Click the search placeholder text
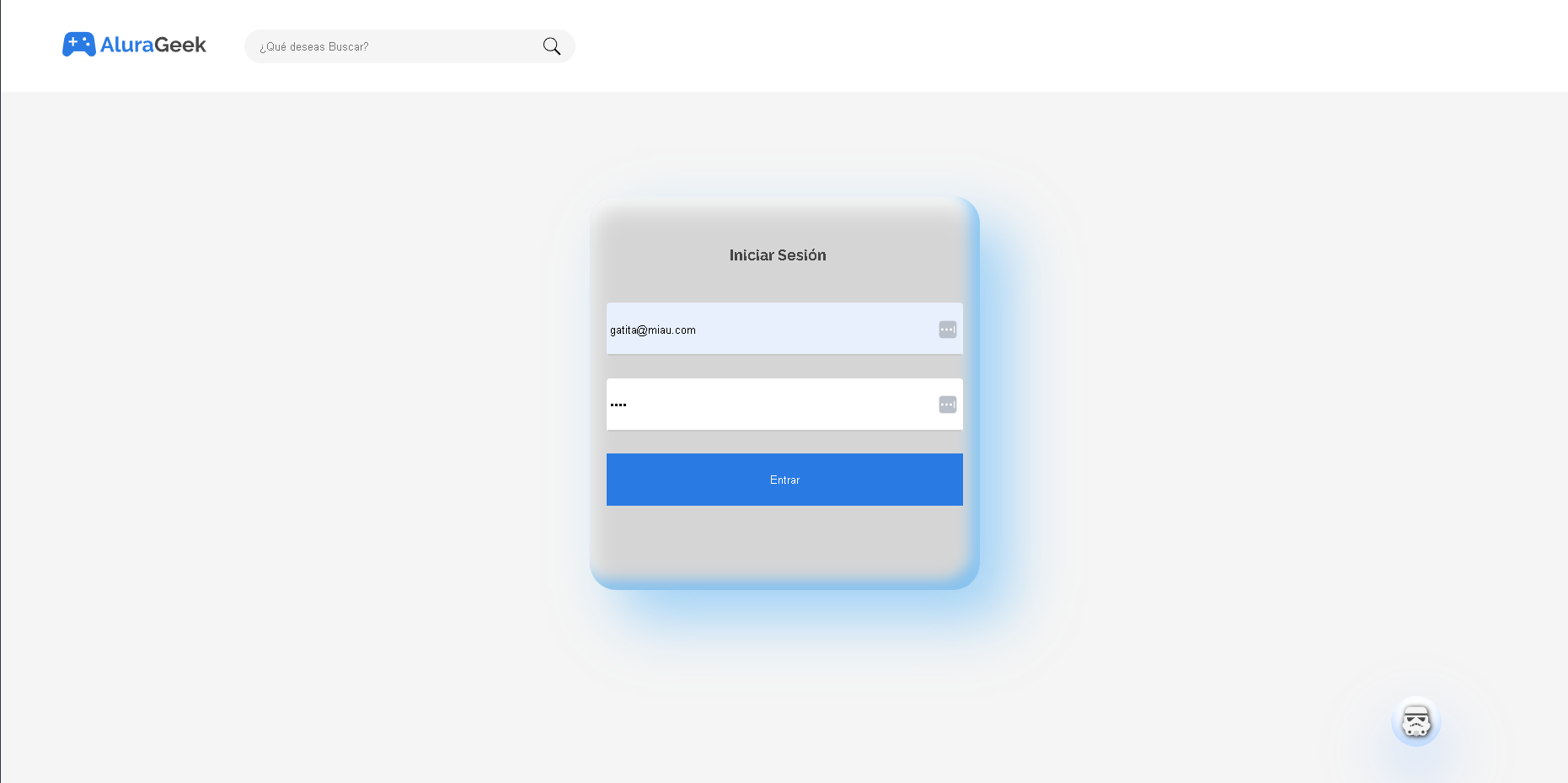1568x783 pixels. pos(313,47)
